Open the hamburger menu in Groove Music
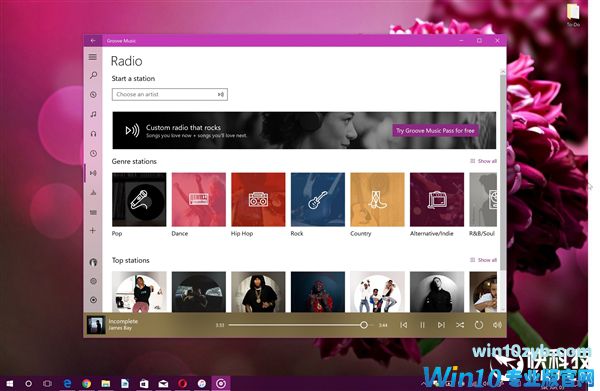Screen dimensions: 600x391 coord(93,57)
